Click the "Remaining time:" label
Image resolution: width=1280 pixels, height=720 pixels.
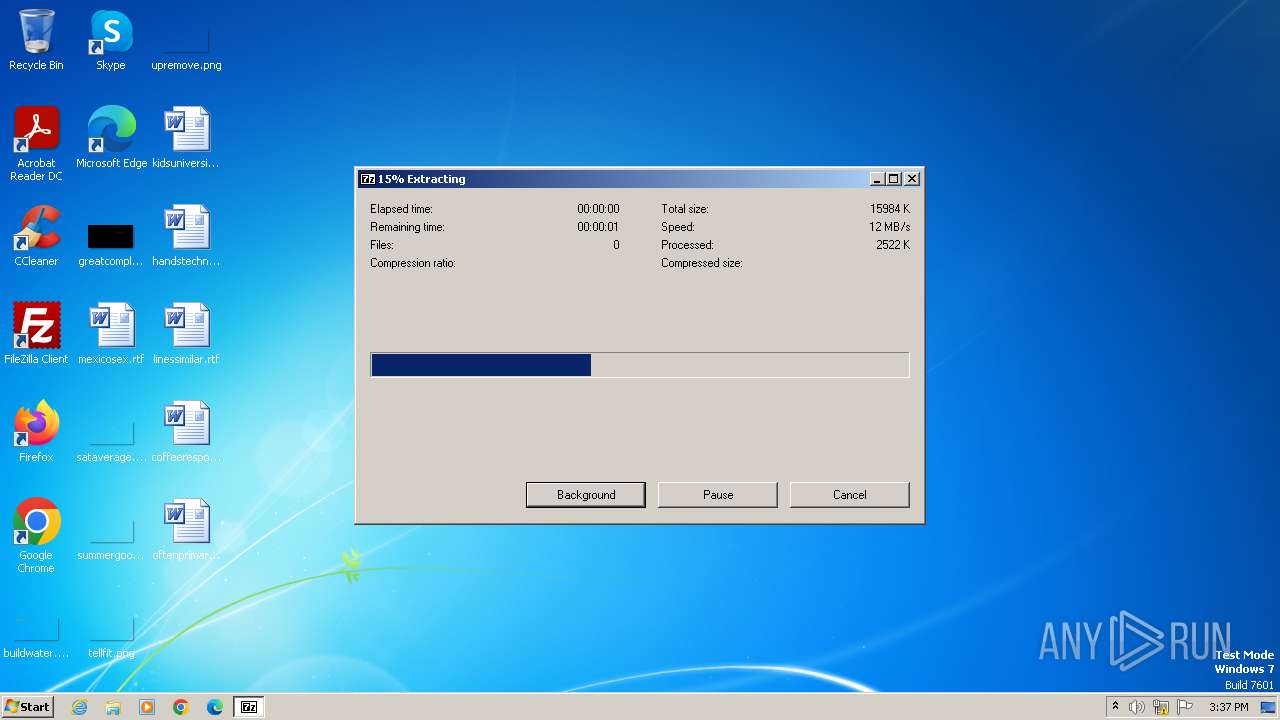point(407,227)
